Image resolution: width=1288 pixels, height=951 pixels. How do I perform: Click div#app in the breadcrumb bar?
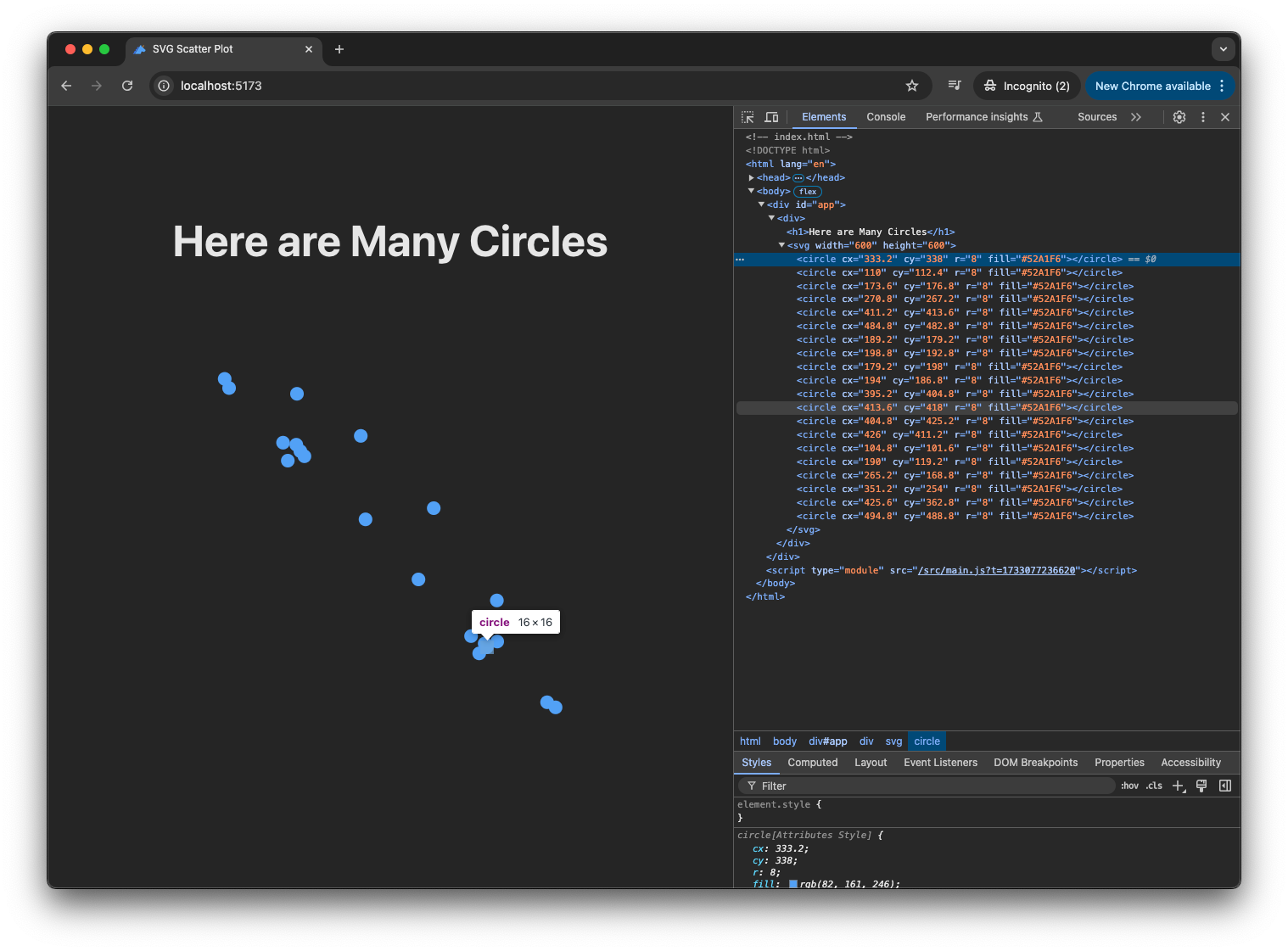[827, 741]
